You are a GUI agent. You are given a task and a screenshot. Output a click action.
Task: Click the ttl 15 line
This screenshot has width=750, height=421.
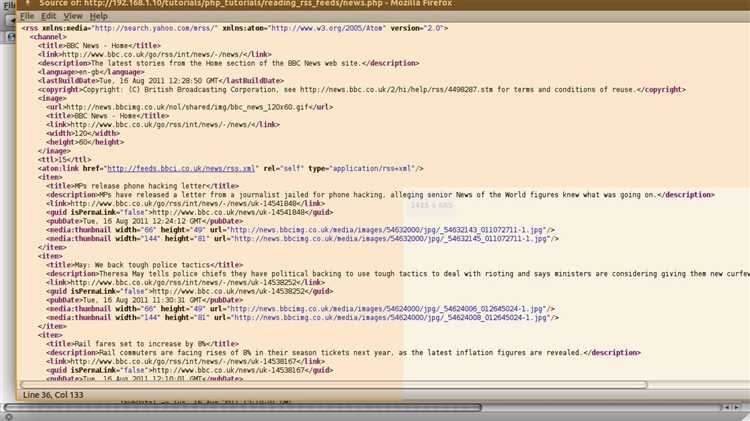(x=65, y=160)
